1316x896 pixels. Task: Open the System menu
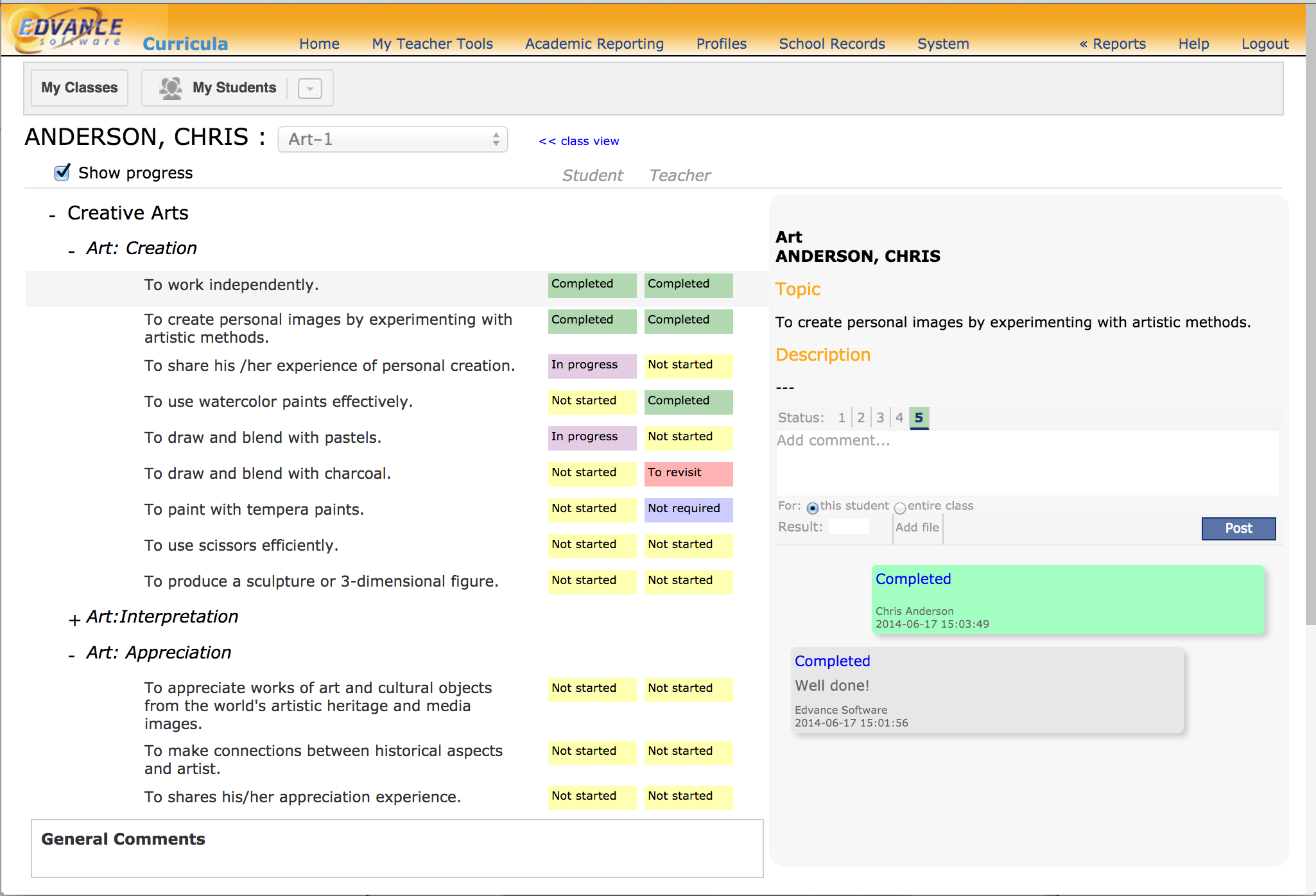[x=943, y=44]
